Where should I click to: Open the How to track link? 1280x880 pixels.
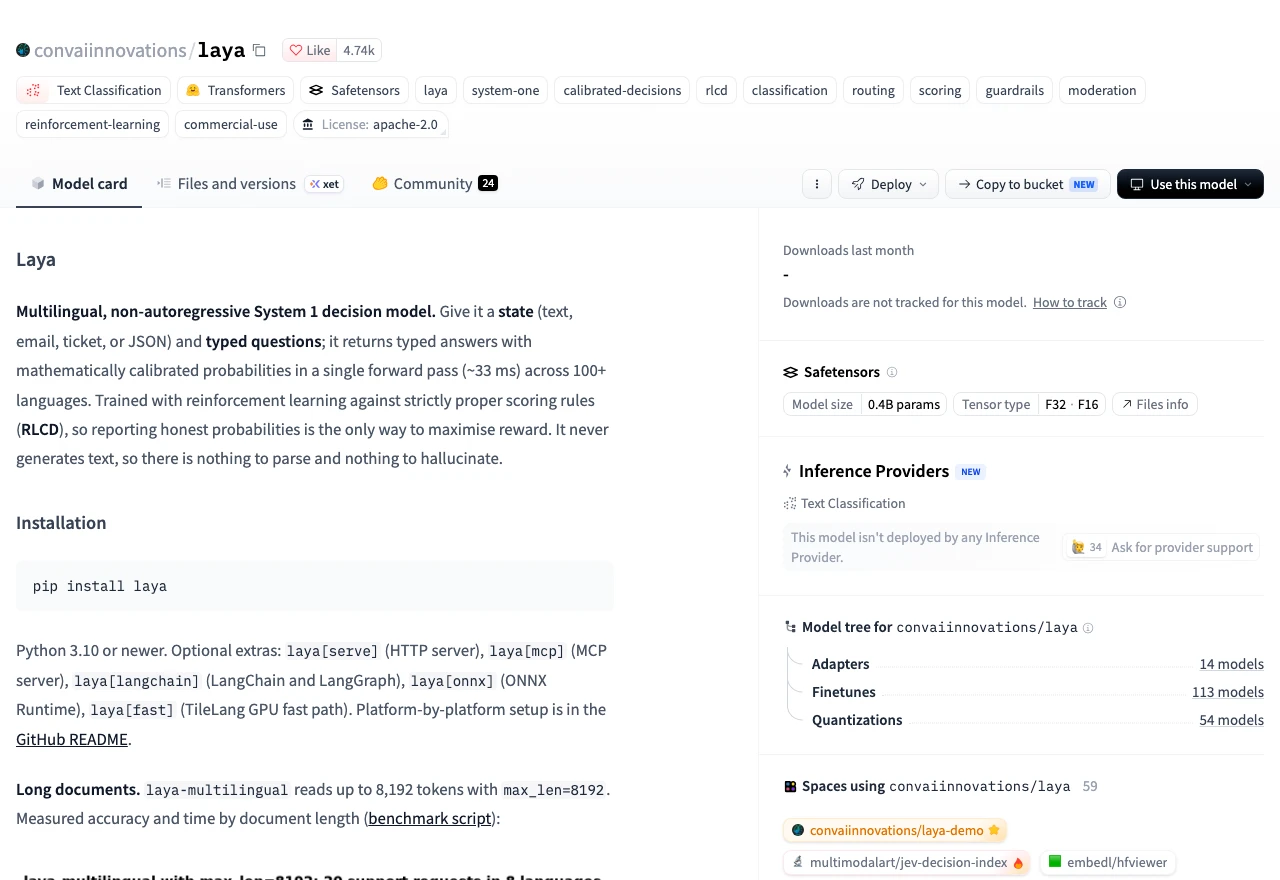tap(1070, 302)
